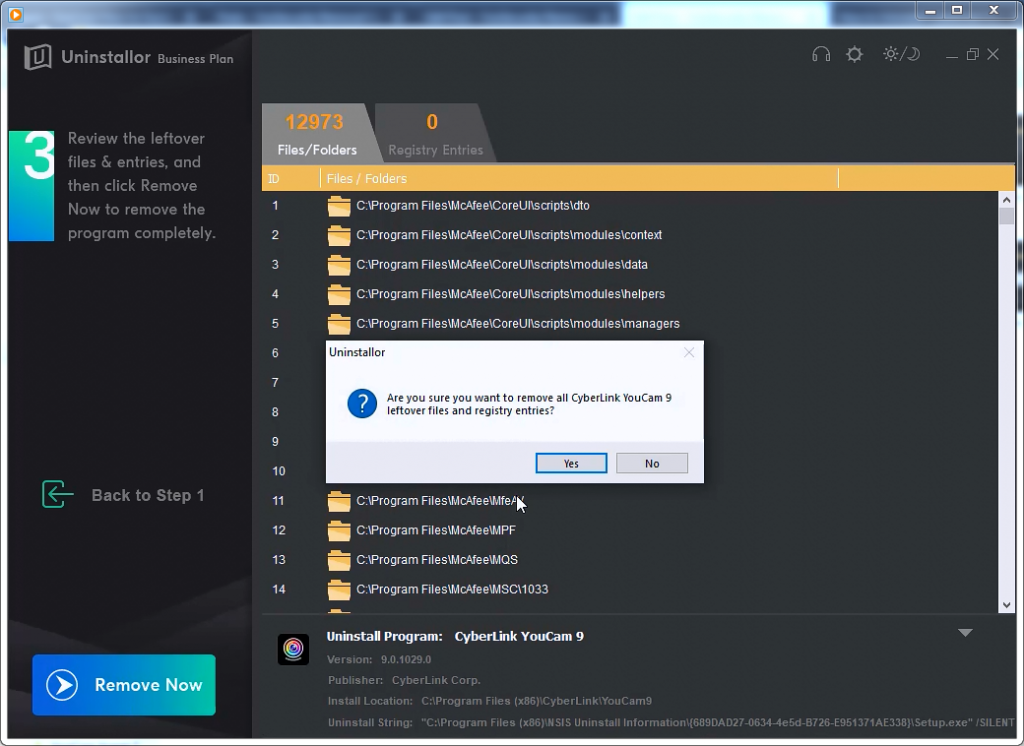The image size is (1024, 746).
Task: Toggle light/dark theme icon
Action: pos(901,54)
